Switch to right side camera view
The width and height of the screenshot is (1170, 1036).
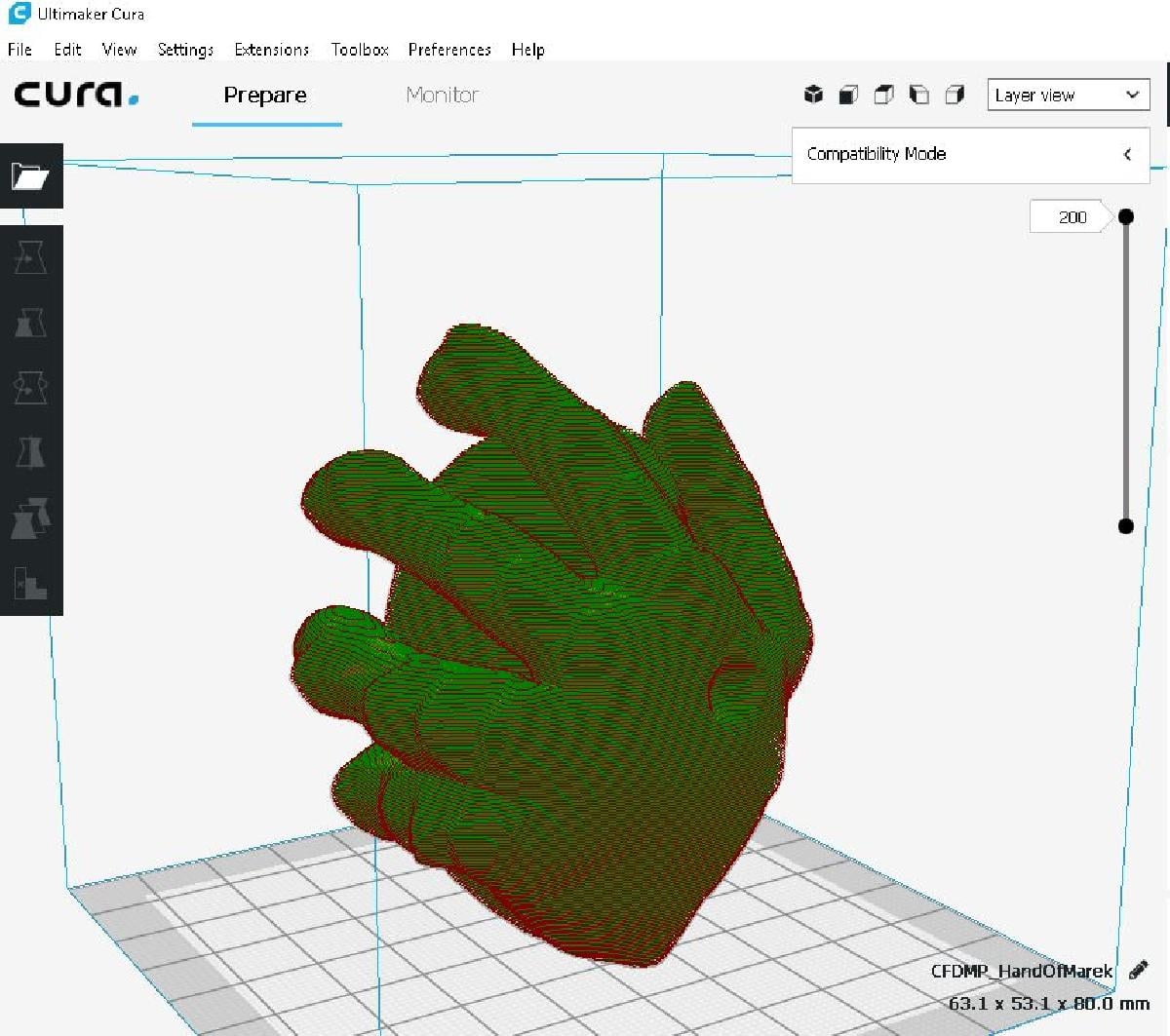coord(955,95)
